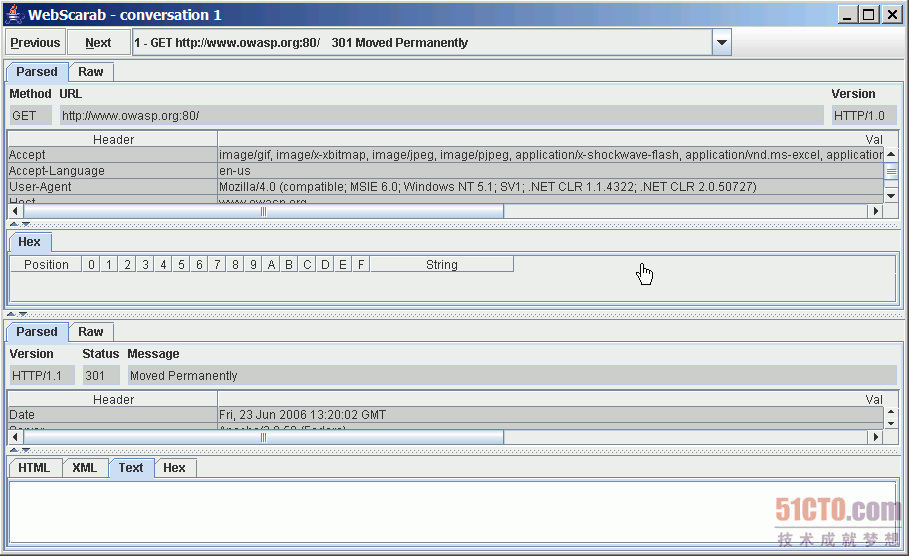Maximize the WebScarab conversation window
The height and width of the screenshot is (556, 909).
[869, 14]
